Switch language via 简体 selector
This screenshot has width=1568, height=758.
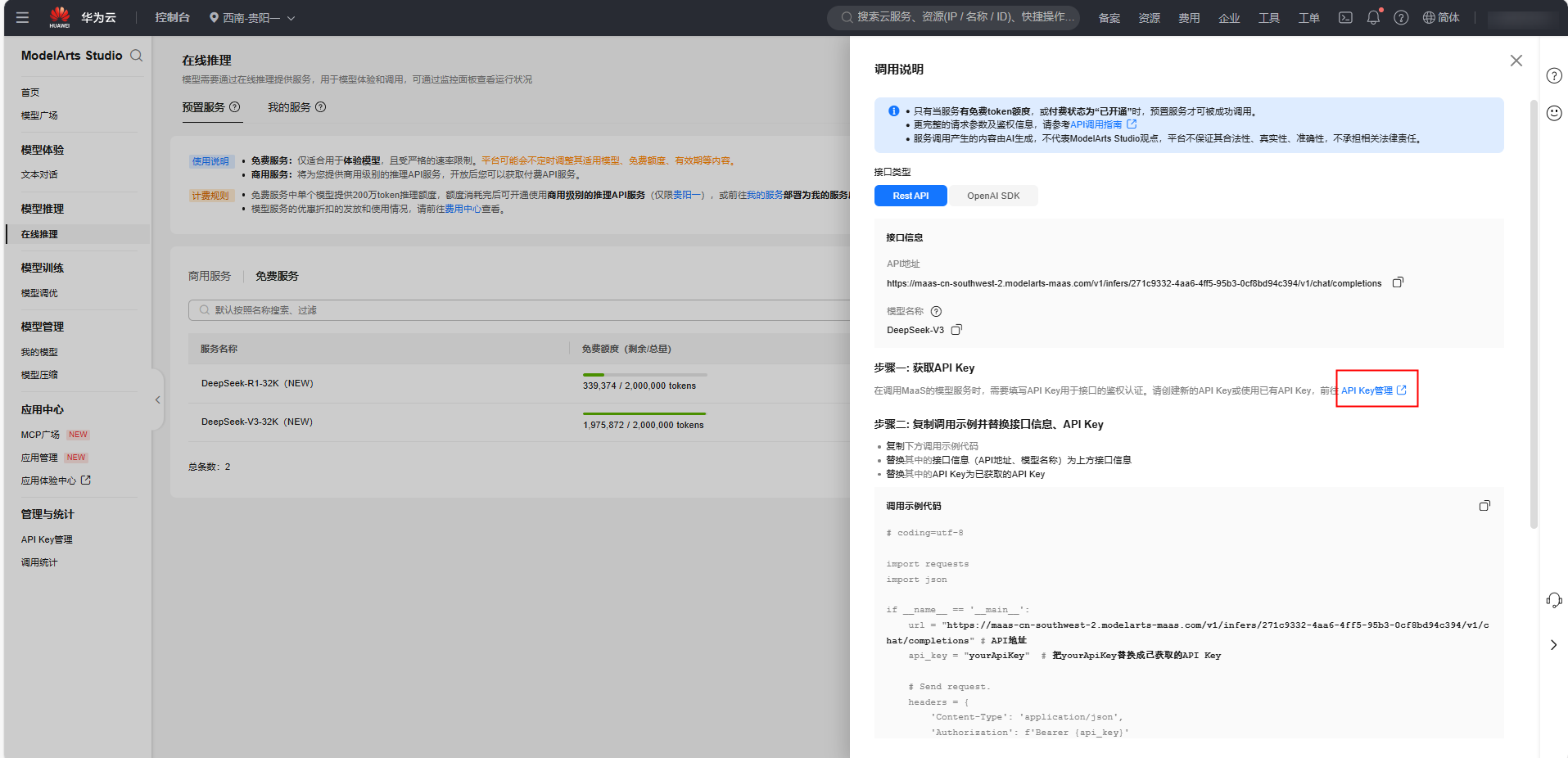coord(1441,17)
